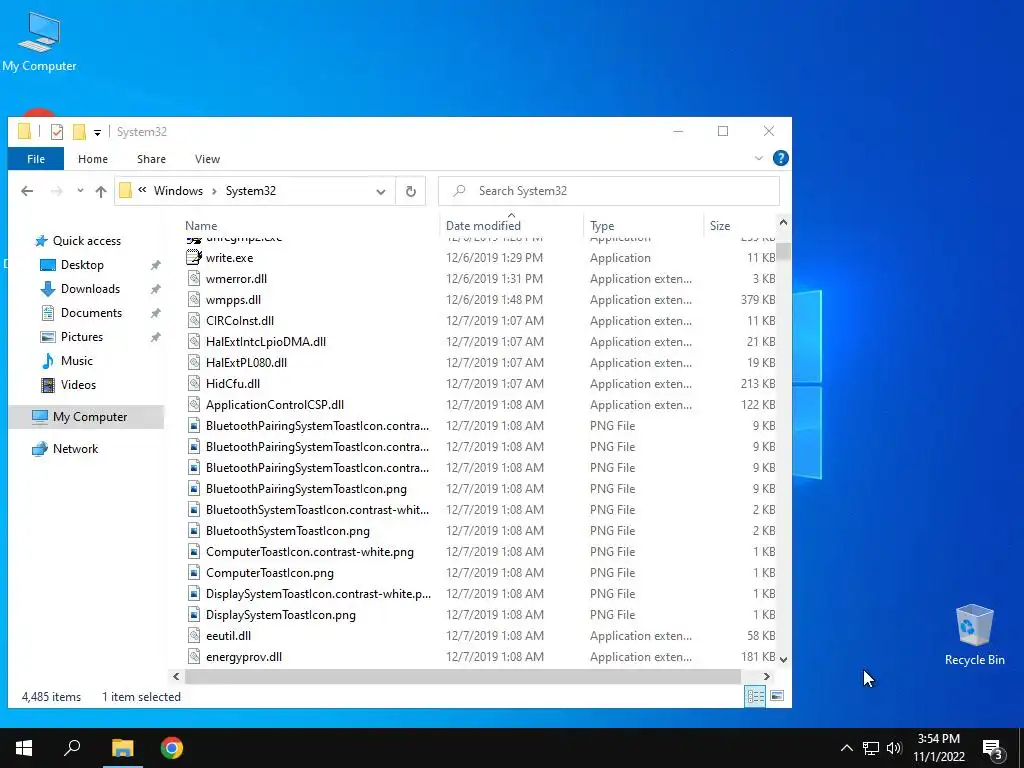Click the Properties quick access toolbar icon
Image resolution: width=1024 pixels, height=768 pixels.
click(57, 132)
